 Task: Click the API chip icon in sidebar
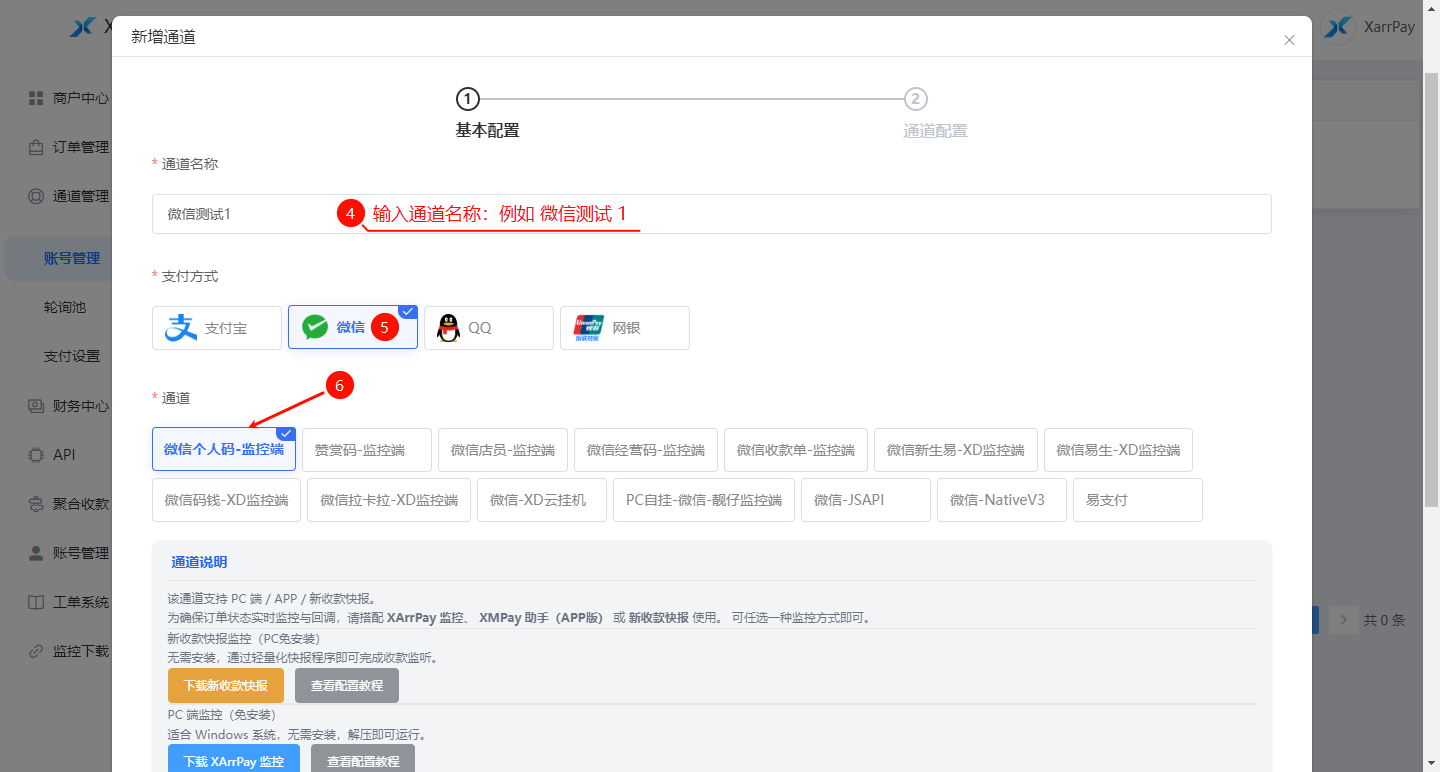36,455
